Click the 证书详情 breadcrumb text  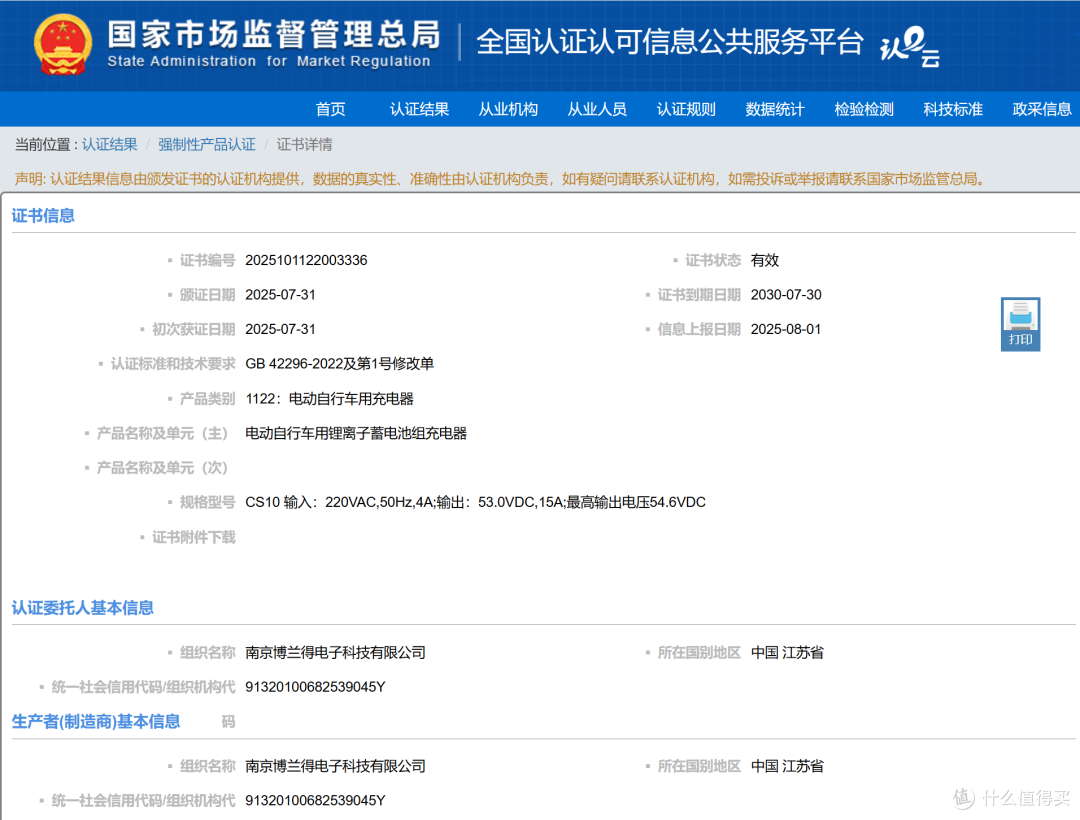click(304, 145)
